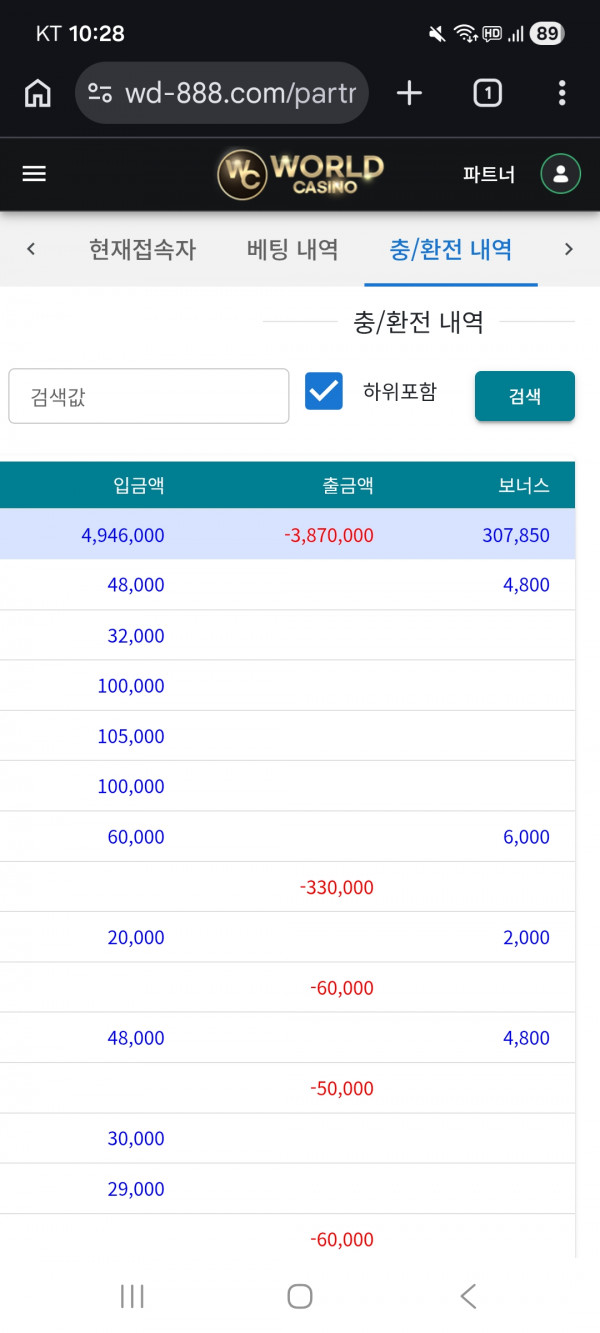Viewport: 600px width, 1333px height.
Task: Open the browser three-dot overflow menu
Action: tap(562, 93)
